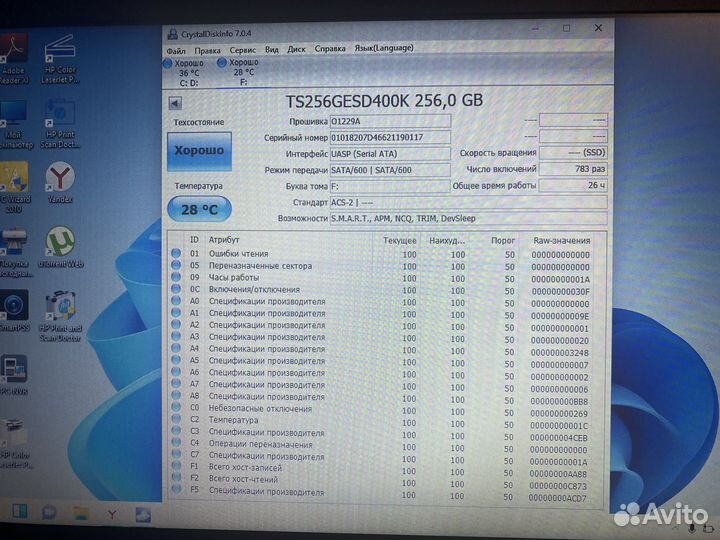Click the 28 °C temperature button
Image resolution: width=720 pixels, height=540 pixels.
pyautogui.click(x=199, y=209)
